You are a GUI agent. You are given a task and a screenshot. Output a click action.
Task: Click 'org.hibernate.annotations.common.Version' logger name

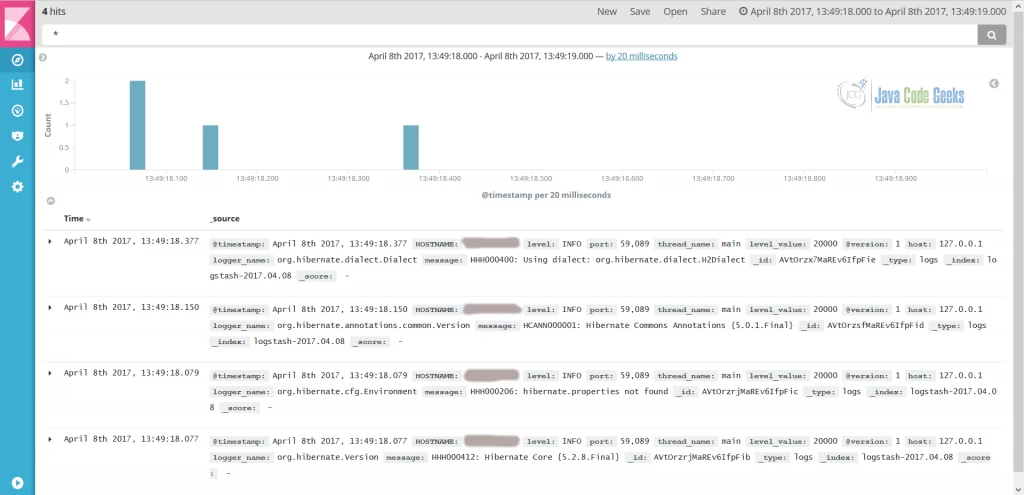[374, 325]
